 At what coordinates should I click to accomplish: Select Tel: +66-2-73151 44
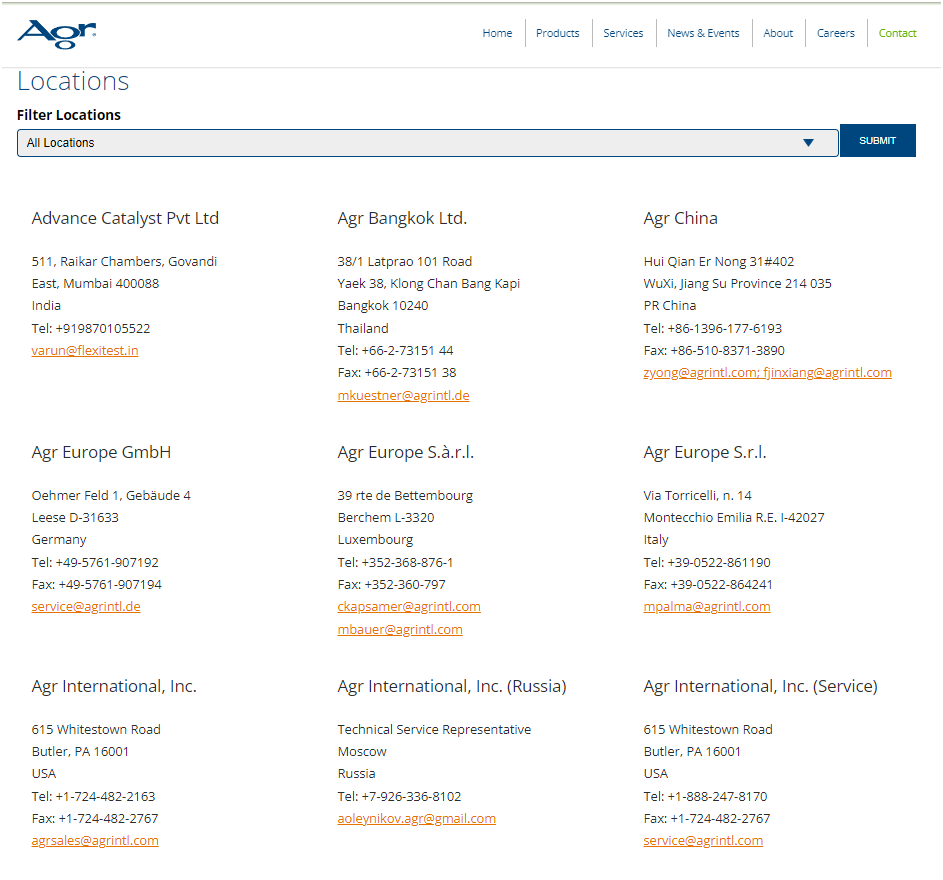[x=395, y=351]
